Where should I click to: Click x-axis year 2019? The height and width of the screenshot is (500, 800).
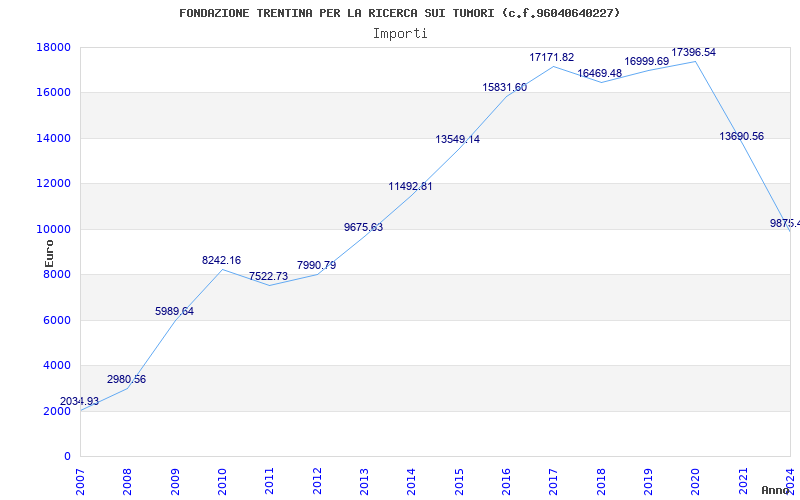(648, 481)
